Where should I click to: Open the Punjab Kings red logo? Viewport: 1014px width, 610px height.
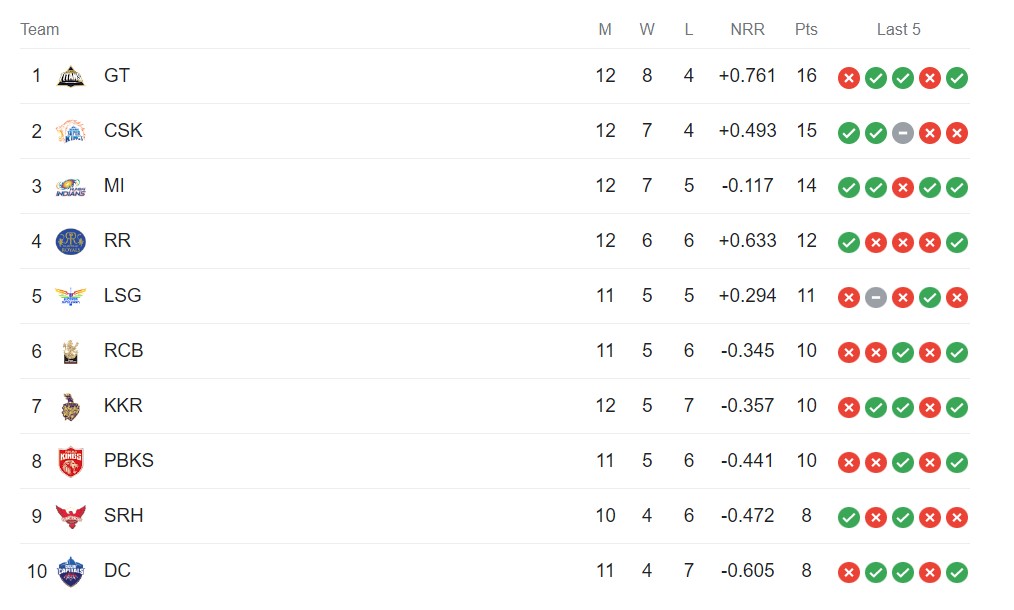(x=70, y=461)
